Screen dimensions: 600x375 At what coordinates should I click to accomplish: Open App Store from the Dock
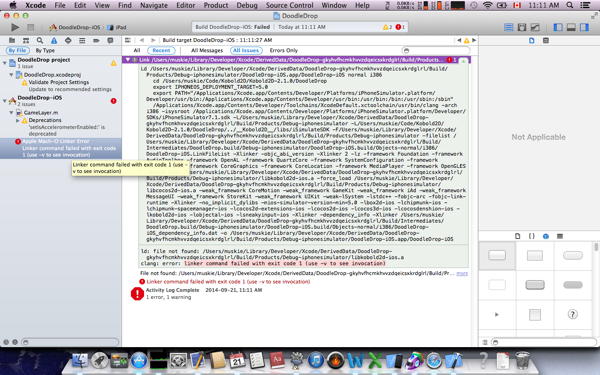coord(139,360)
